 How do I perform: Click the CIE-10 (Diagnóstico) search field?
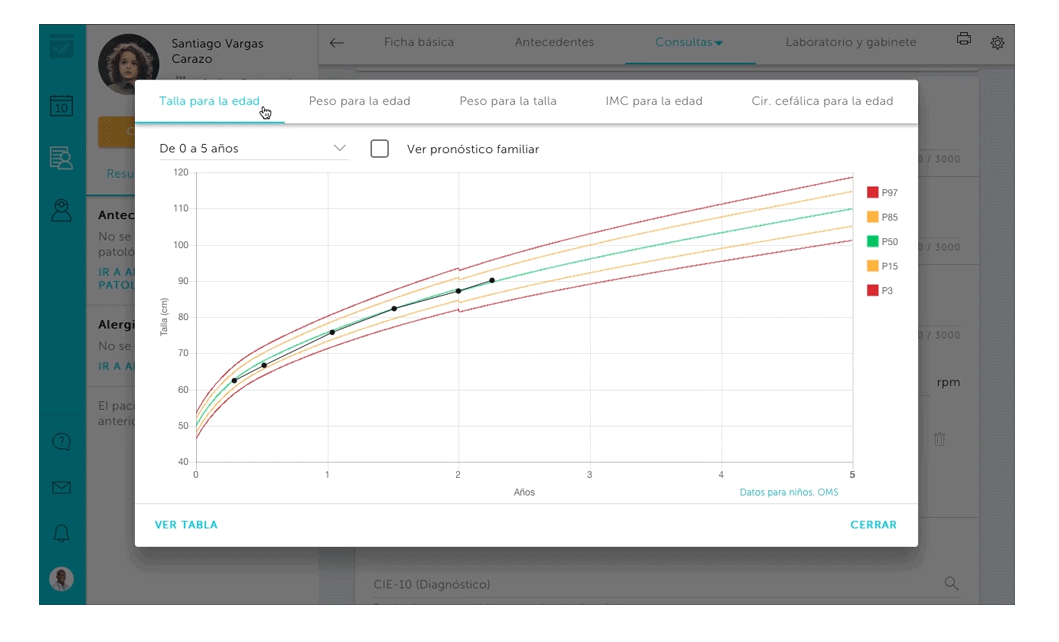pyautogui.click(x=665, y=584)
